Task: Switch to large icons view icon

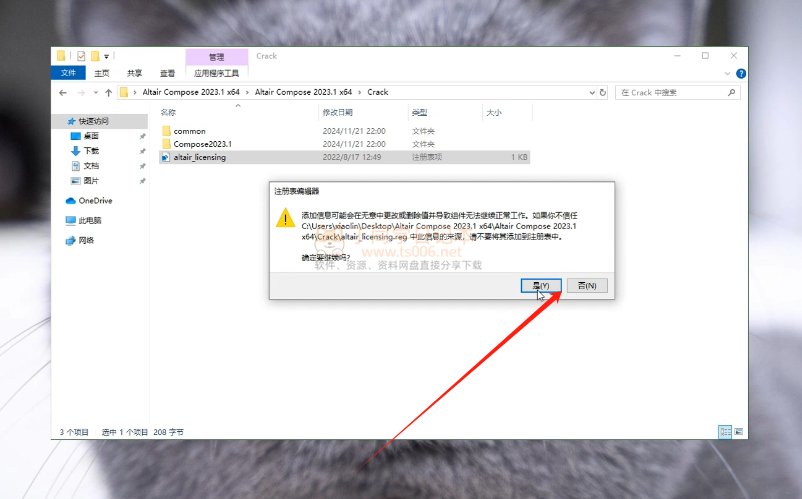Action: [x=739, y=432]
